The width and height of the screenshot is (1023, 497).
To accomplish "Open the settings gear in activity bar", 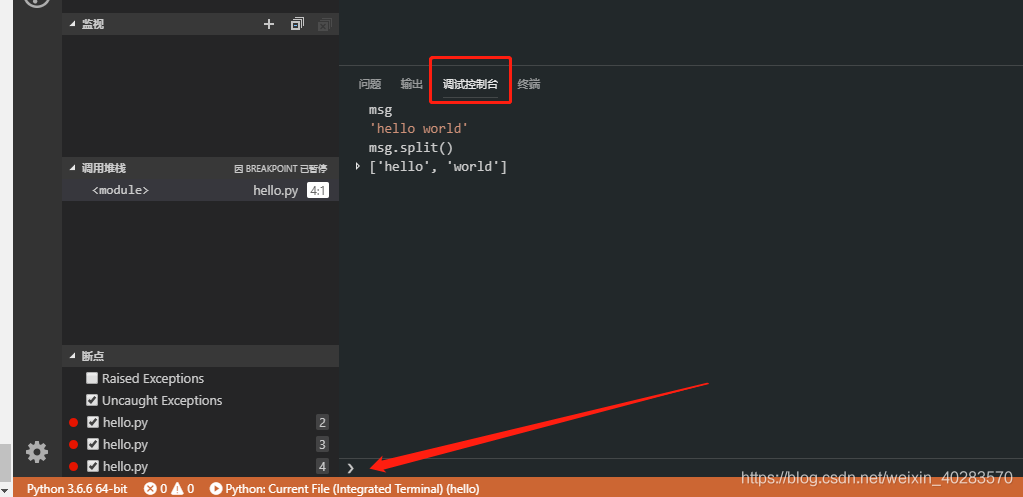I will (x=37, y=451).
